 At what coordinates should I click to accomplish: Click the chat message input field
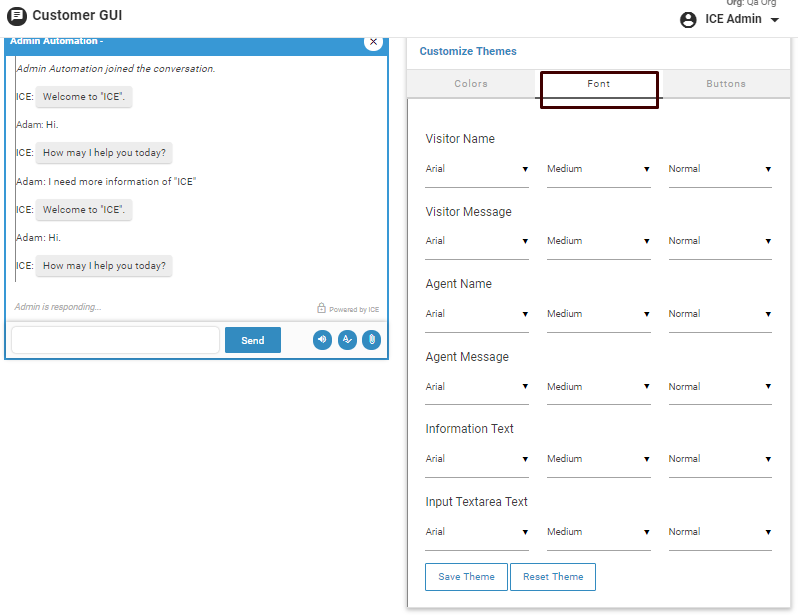tap(115, 340)
